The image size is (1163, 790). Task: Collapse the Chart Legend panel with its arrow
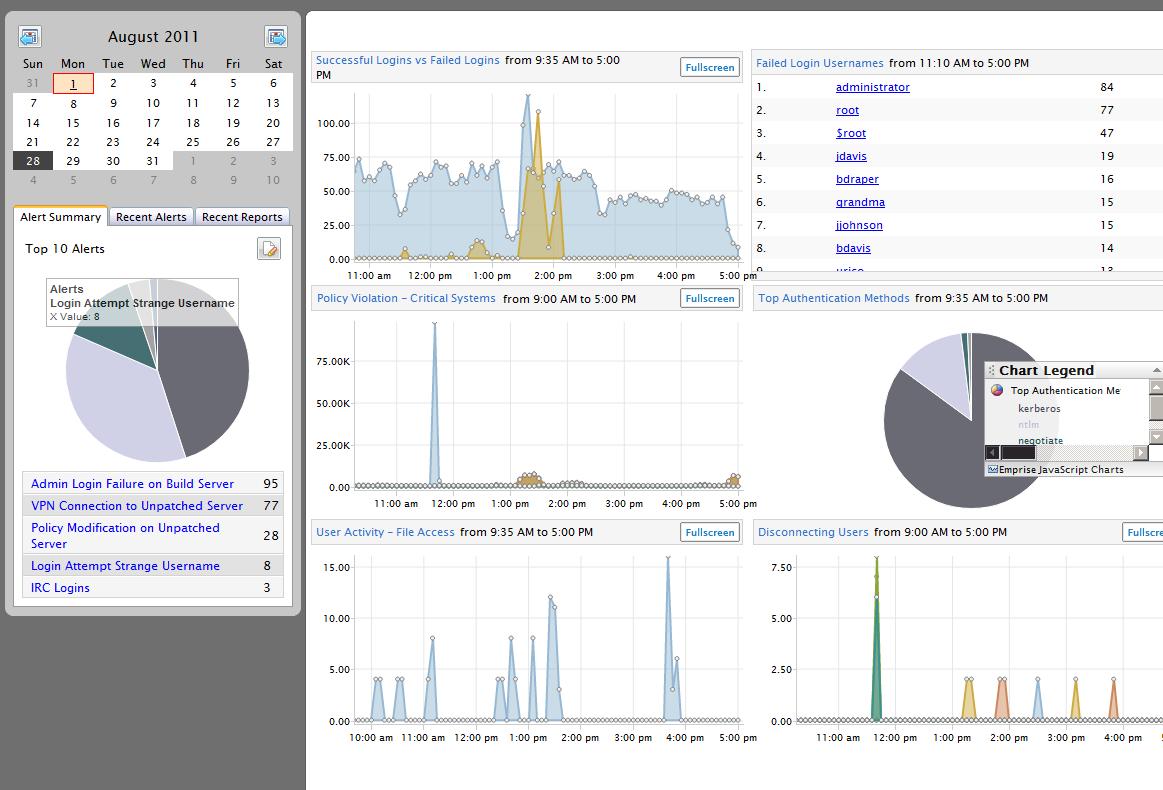click(1156, 370)
